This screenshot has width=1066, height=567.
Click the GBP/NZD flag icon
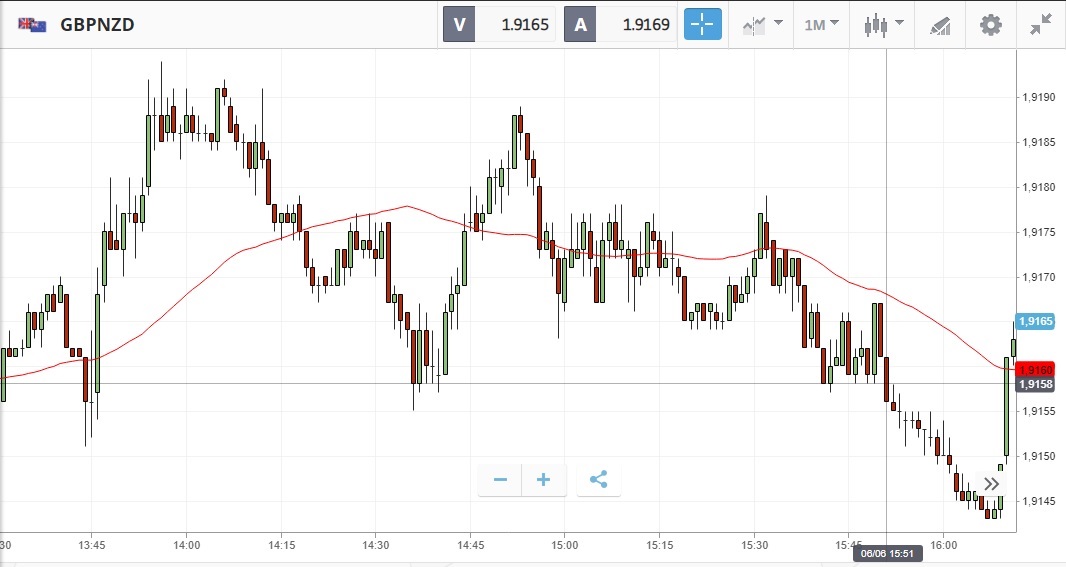[32, 25]
